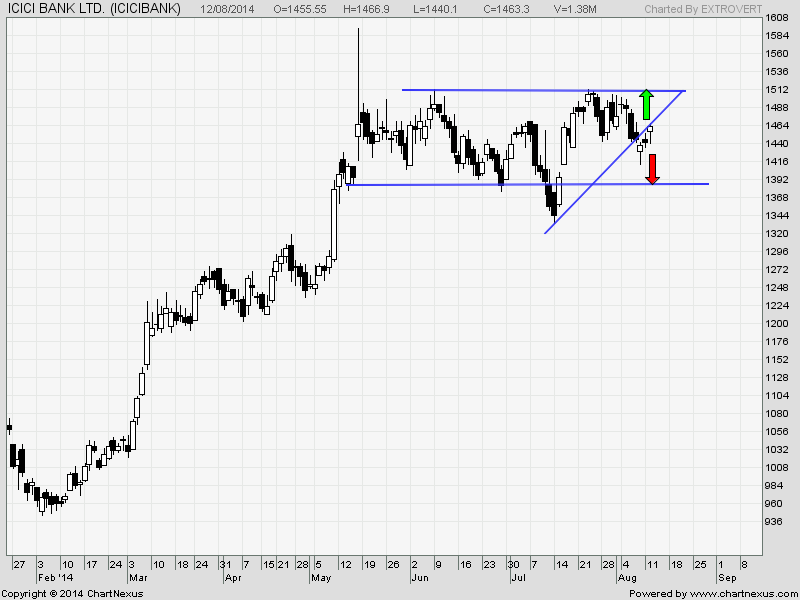Click the 1608 label on price axis
This screenshot has width=800, height=600.
click(776, 18)
